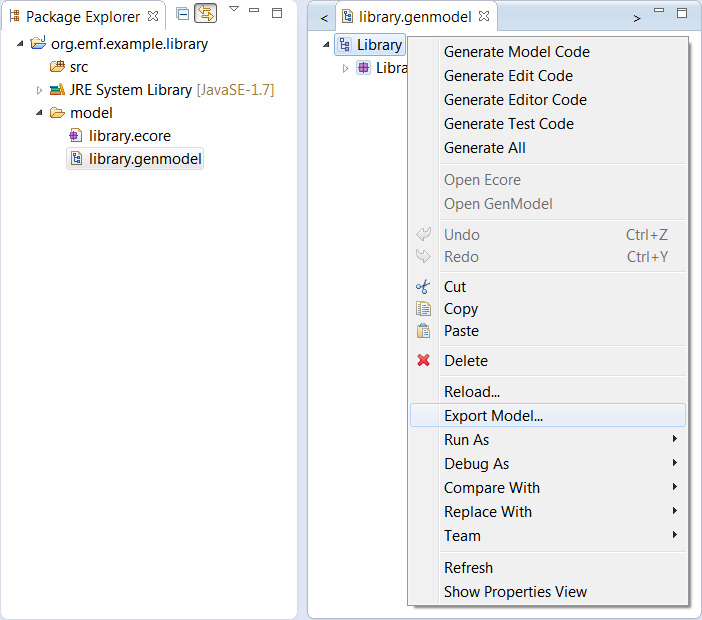
Task: Click the purple package icon in editor
Action: coord(364,68)
